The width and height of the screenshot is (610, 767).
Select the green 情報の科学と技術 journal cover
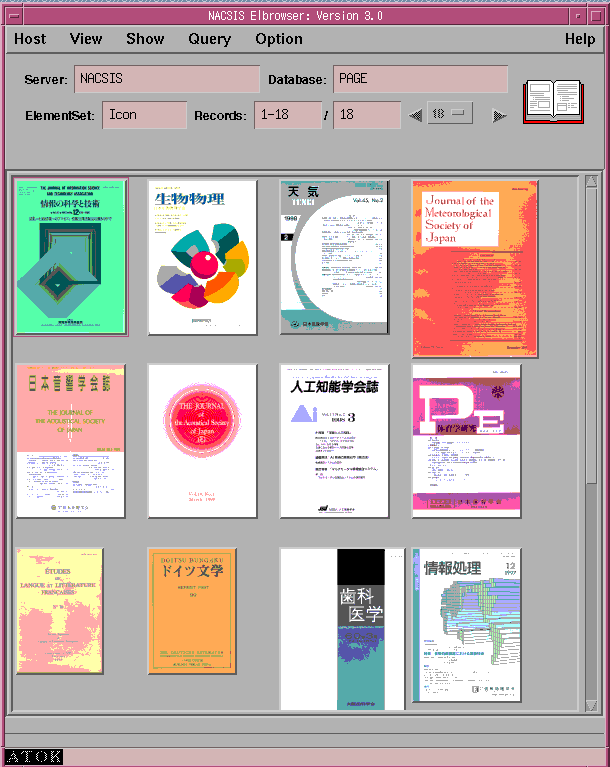tap(71, 257)
